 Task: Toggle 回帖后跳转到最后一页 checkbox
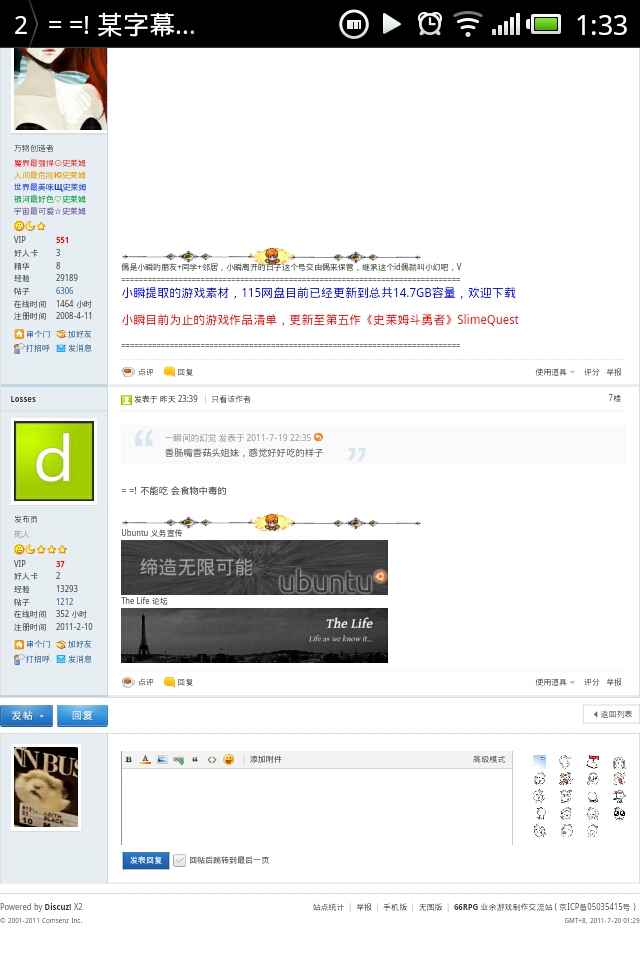click(x=179, y=860)
